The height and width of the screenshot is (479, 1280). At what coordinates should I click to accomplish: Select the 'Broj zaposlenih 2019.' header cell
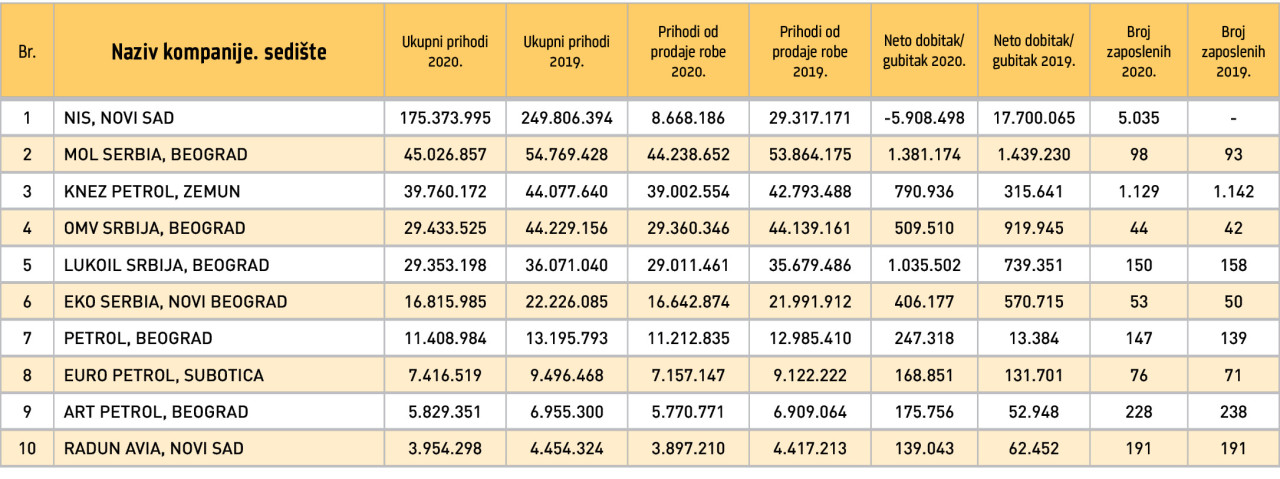1233,51
